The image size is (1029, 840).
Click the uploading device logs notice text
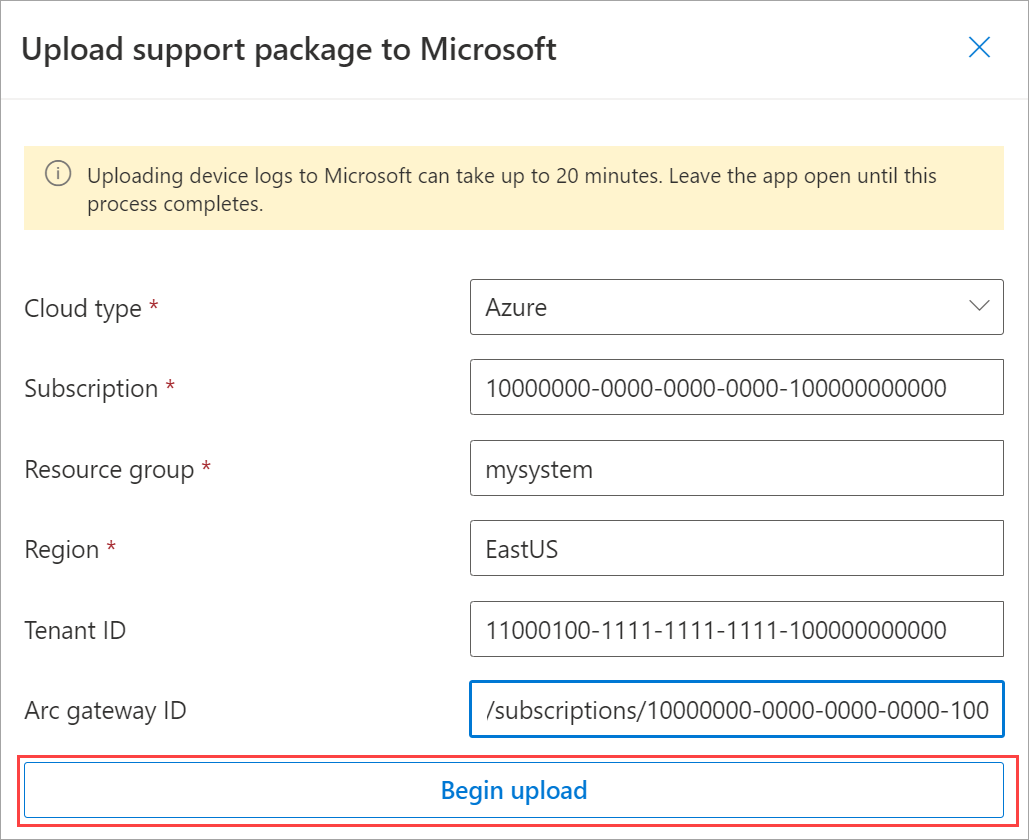(511, 189)
